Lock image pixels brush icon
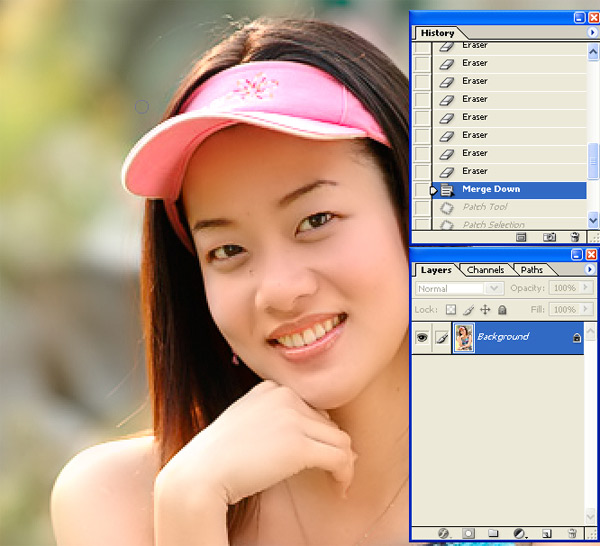This screenshot has width=600, height=546. tap(468, 310)
